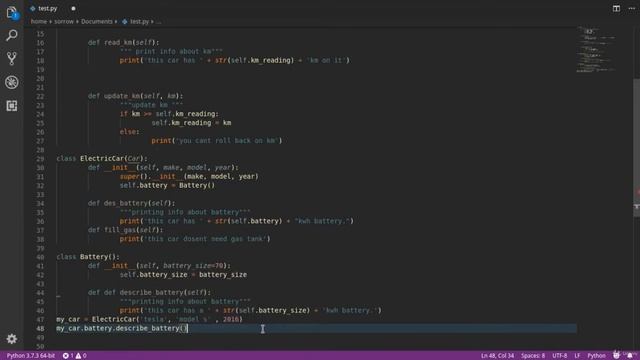Click 'class Battery():' declaration
Screen dimensions: 640x360
pyautogui.click(x=88, y=257)
